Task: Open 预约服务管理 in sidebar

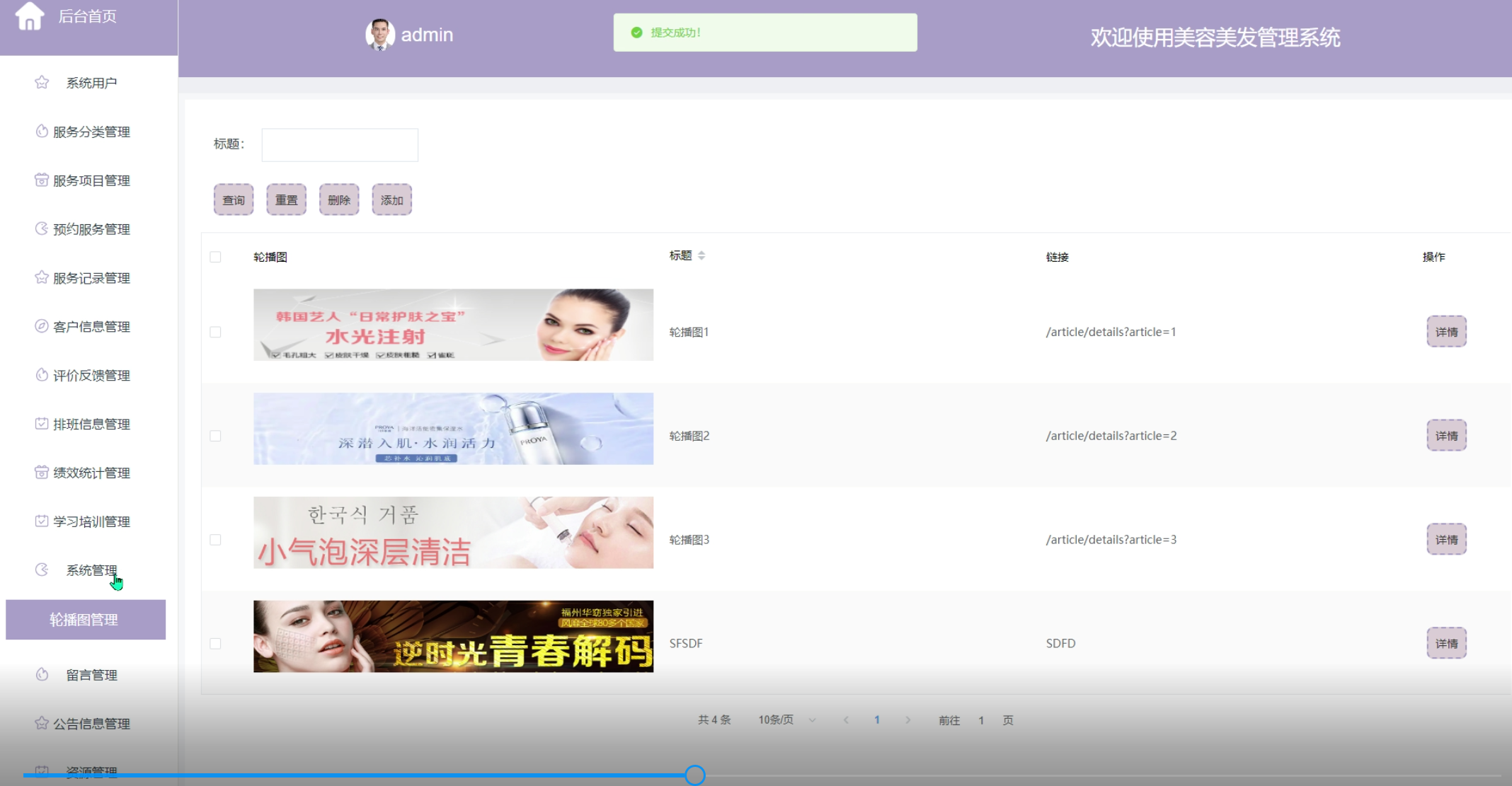Action: [91, 229]
